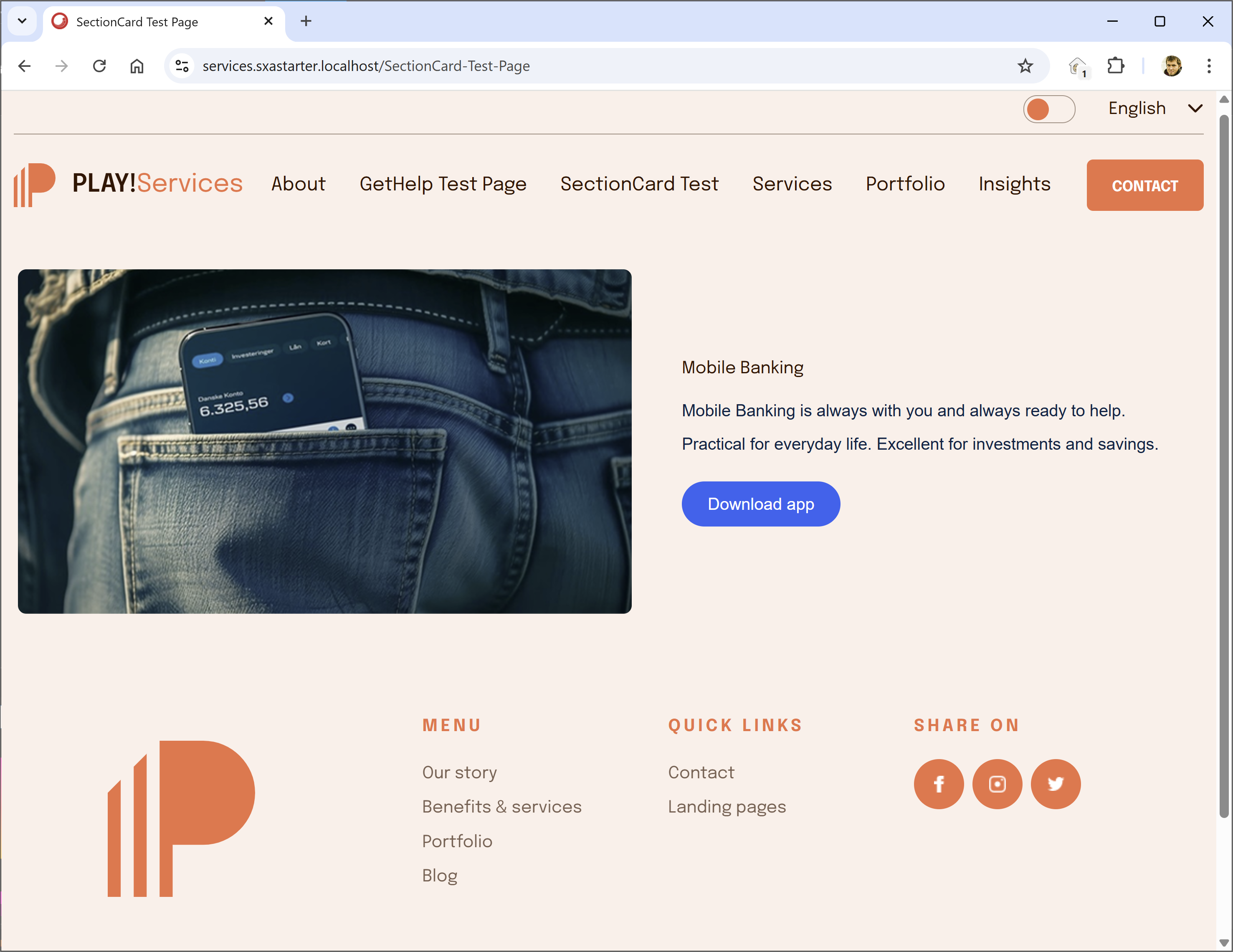The height and width of the screenshot is (952, 1233).
Task: Select the SectionCard Test nav item
Action: coord(639,184)
